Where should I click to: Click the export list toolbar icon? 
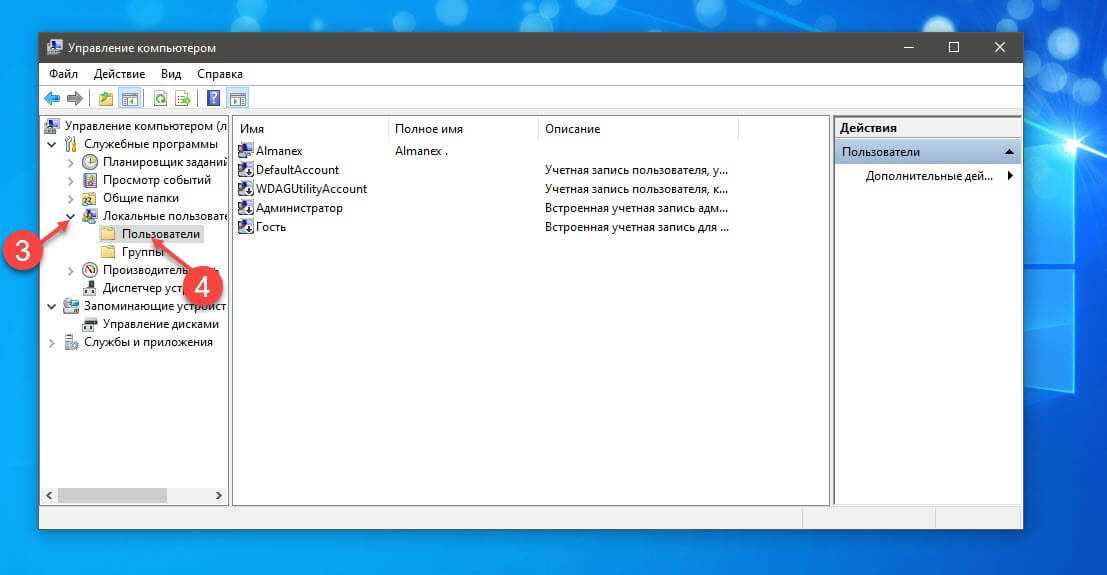pyautogui.click(x=183, y=98)
